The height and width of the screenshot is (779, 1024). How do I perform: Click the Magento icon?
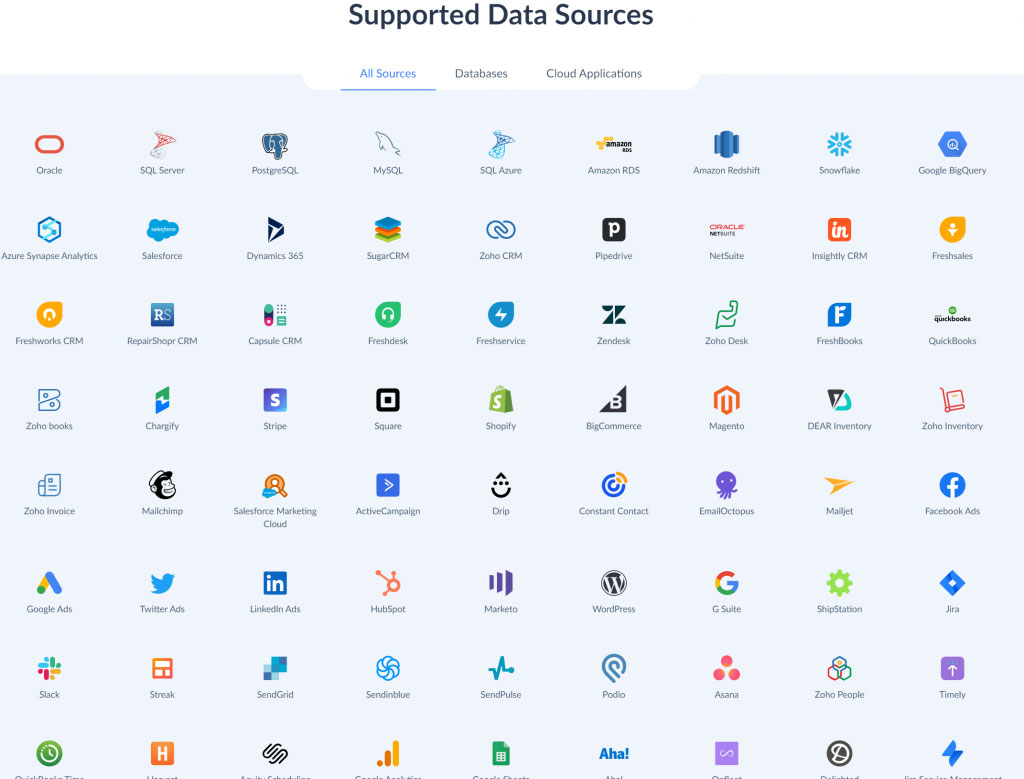tap(727, 400)
